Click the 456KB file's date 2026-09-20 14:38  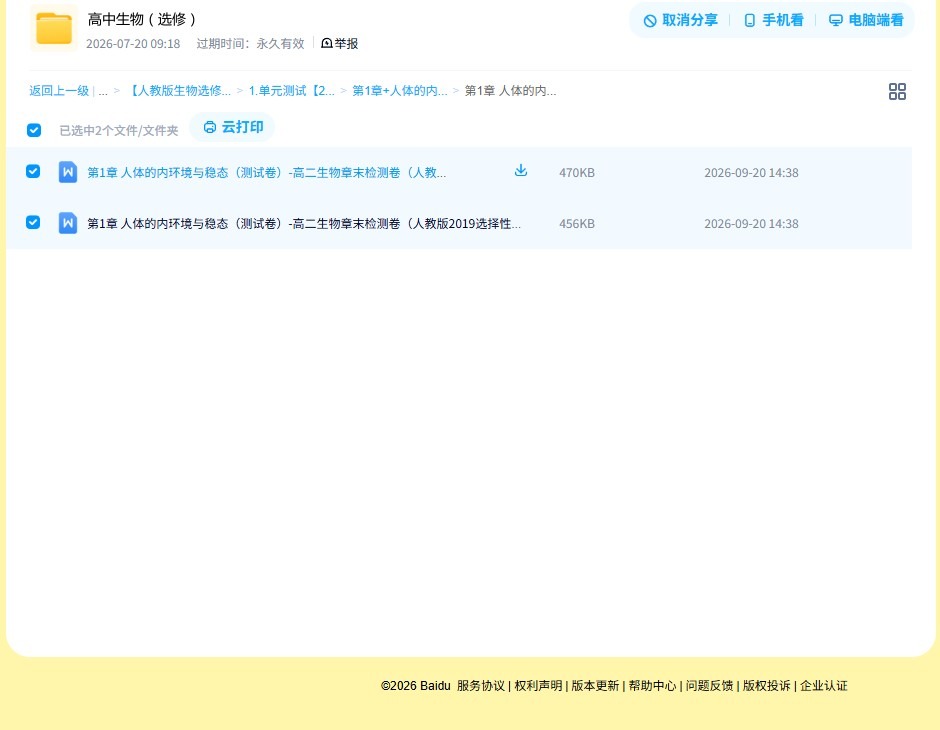[751, 224]
